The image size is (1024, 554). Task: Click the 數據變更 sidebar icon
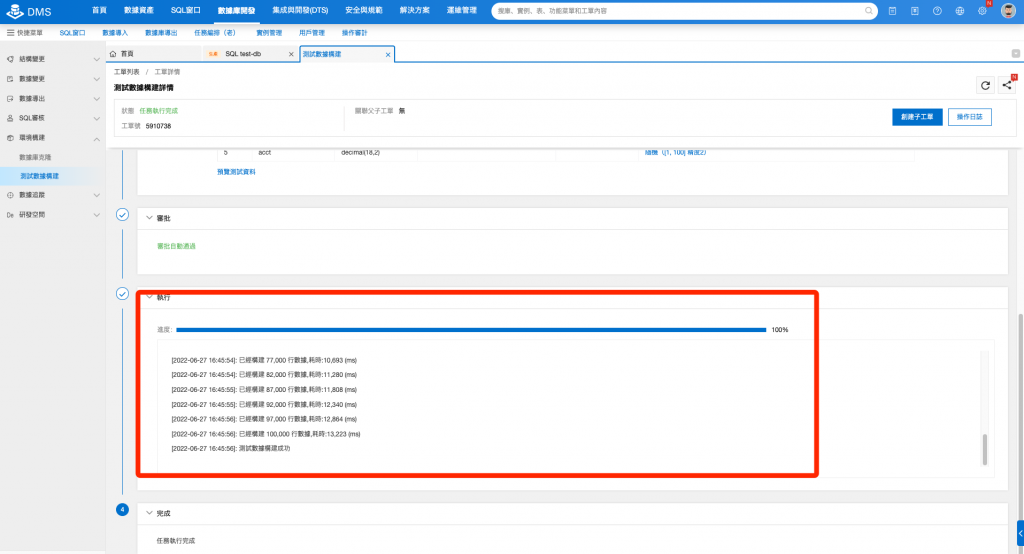click(x=10, y=79)
